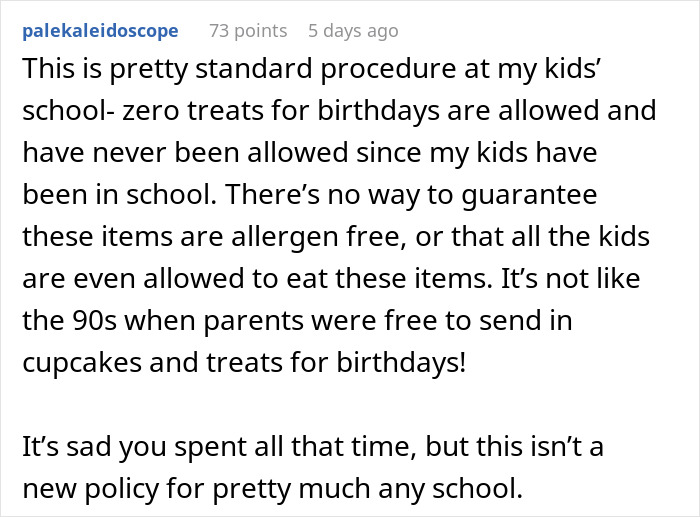The height and width of the screenshot is (517, 700).
Task: Open the '5 days ago' timestamp permalink
Action: point(353,31)
